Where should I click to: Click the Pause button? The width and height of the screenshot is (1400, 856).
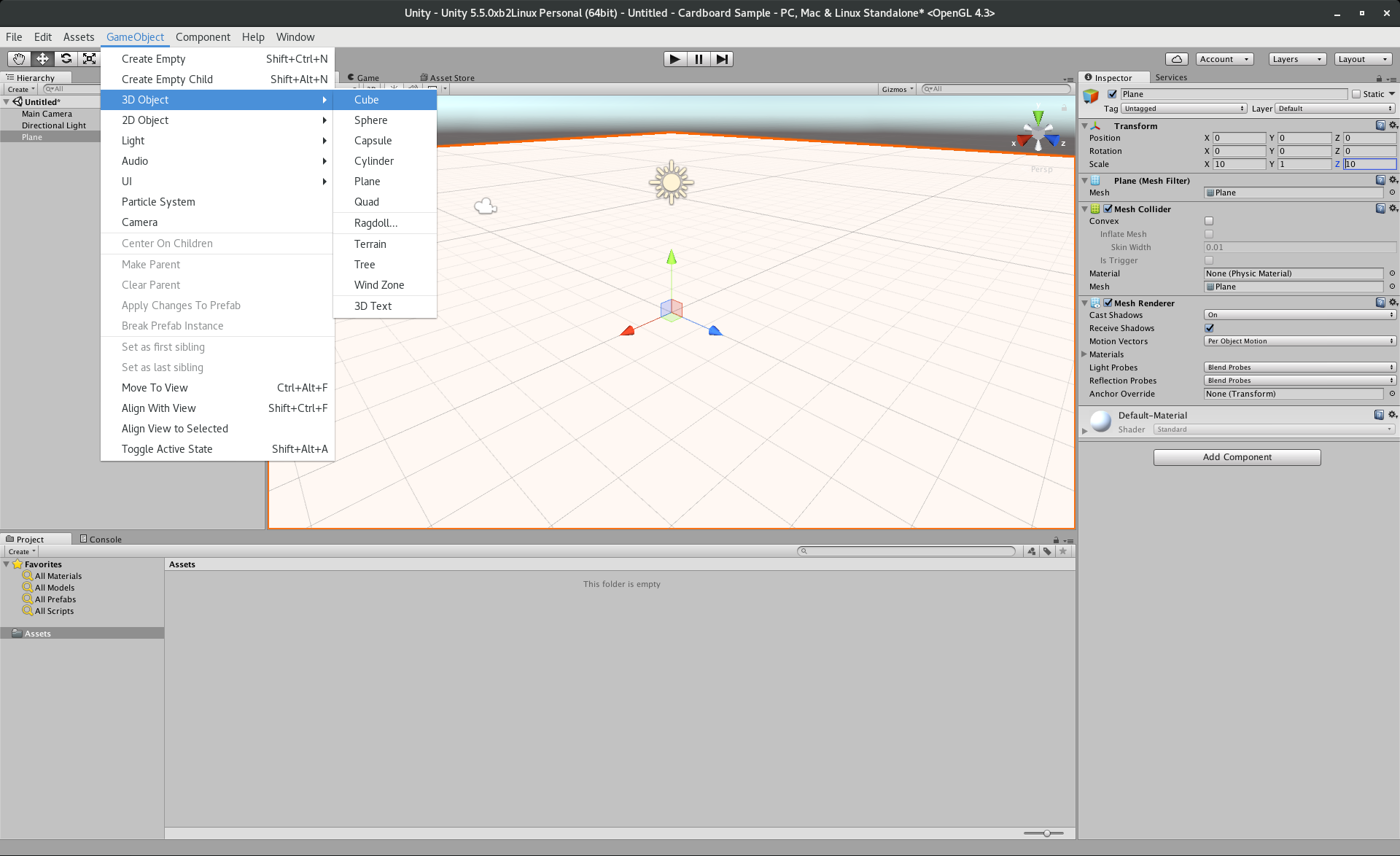click(698, 59)
